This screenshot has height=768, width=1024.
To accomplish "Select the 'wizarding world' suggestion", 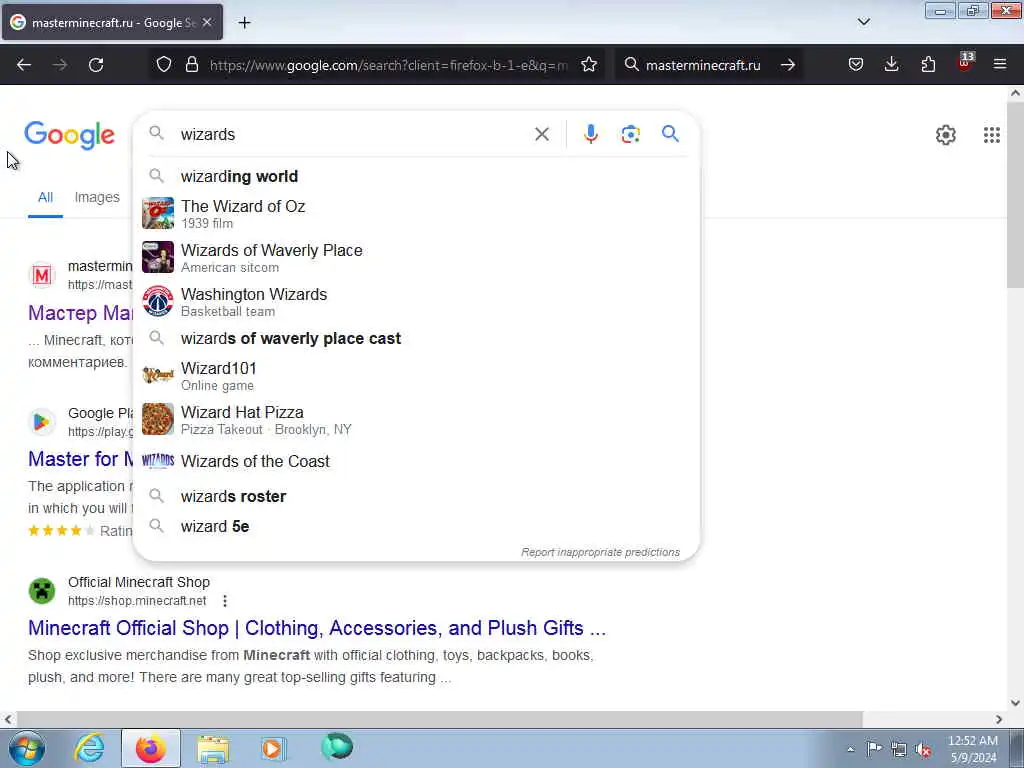I will (x=416, y=176).
